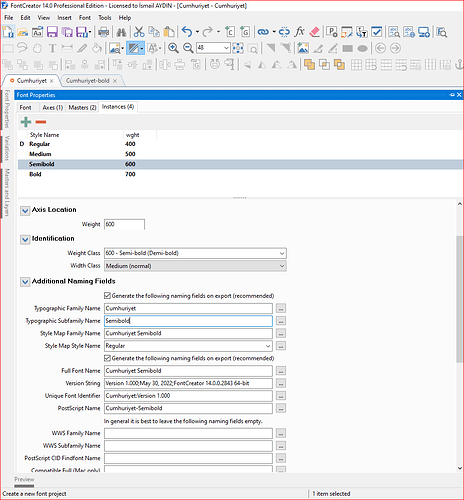Screen dimensions: 464x500
Task: Click the eraser icon in top toolbar
Action: pos(314,32)
